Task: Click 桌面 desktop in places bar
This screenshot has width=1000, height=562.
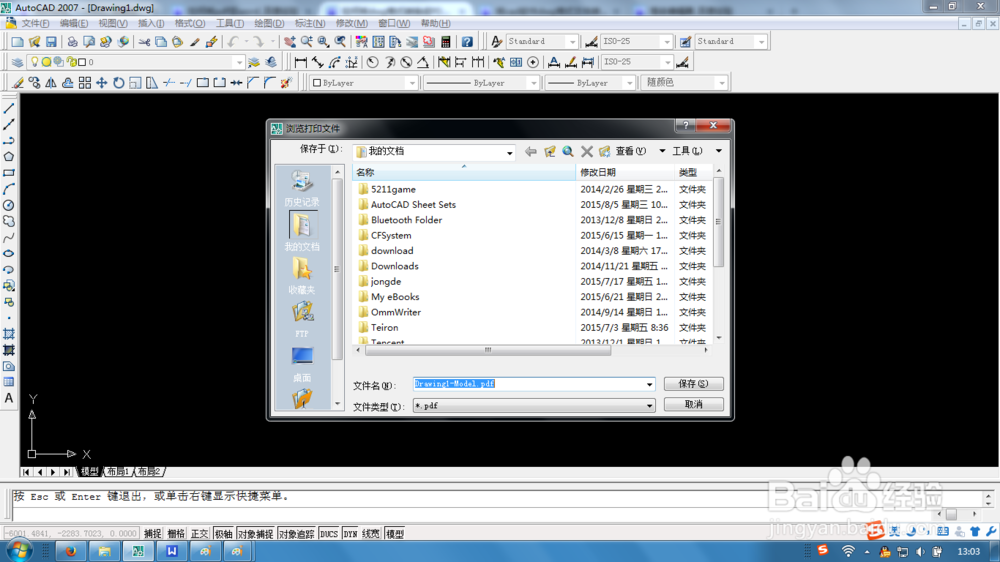Action: [302, 364]
